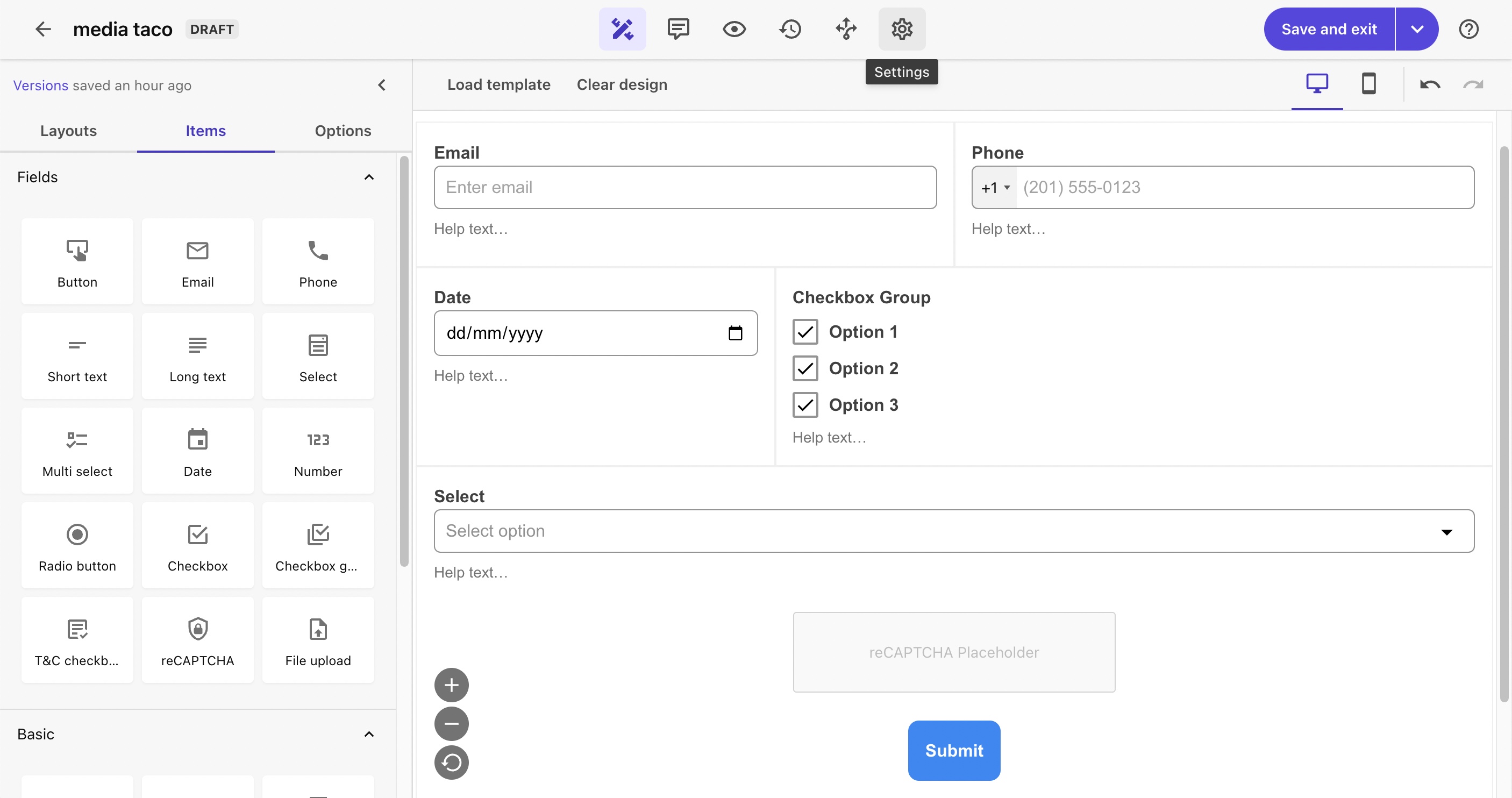This screenshot has height=798, width=1512.
Task: Click Clear design
Action: (622, 84)
